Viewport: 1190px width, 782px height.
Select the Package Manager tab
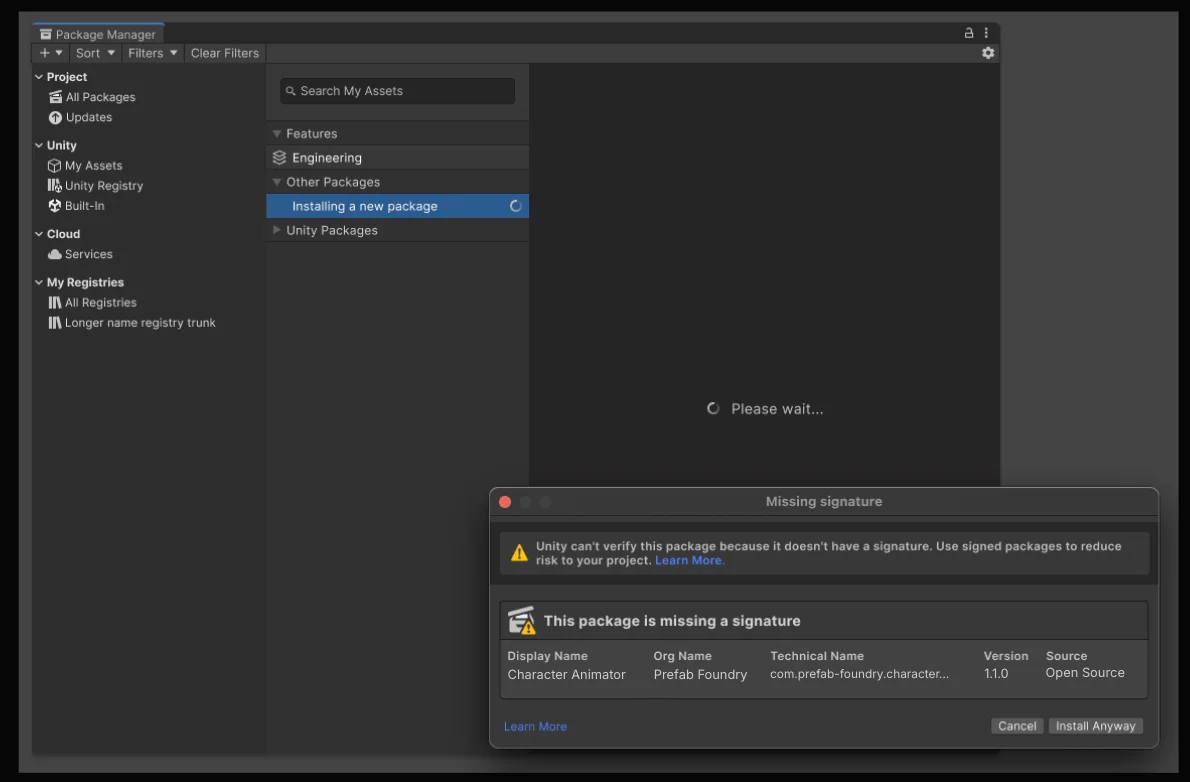(98, 34)
